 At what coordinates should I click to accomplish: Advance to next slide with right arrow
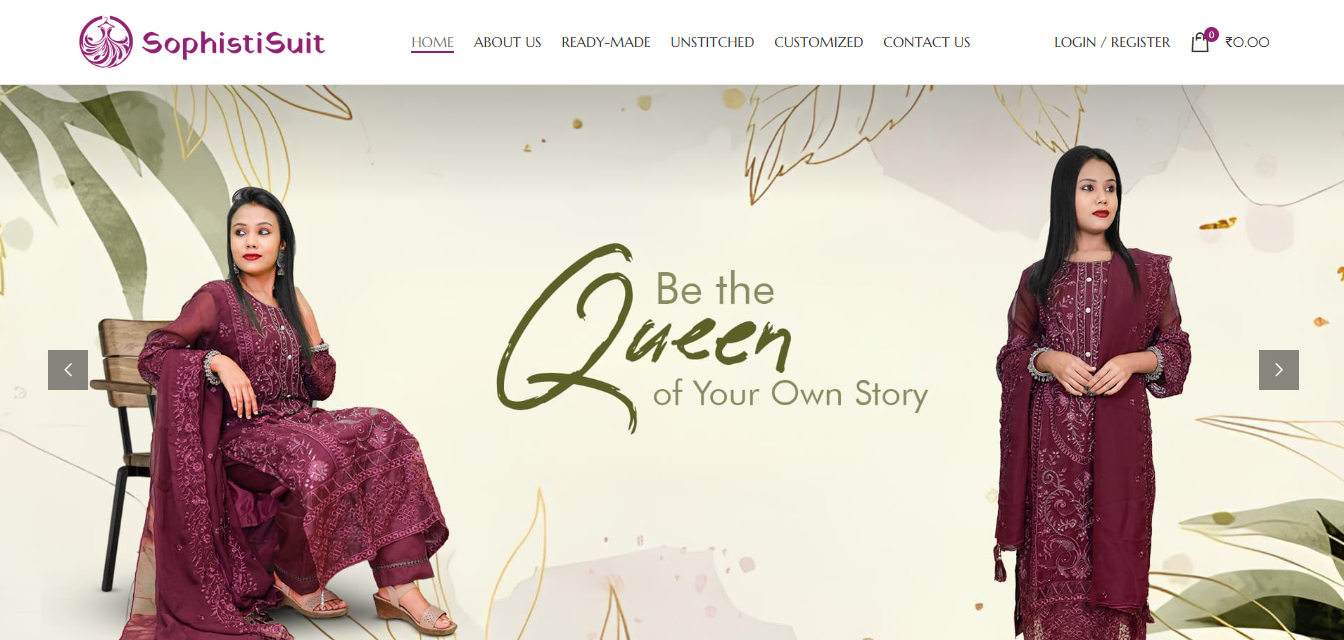coord(1279,370)
